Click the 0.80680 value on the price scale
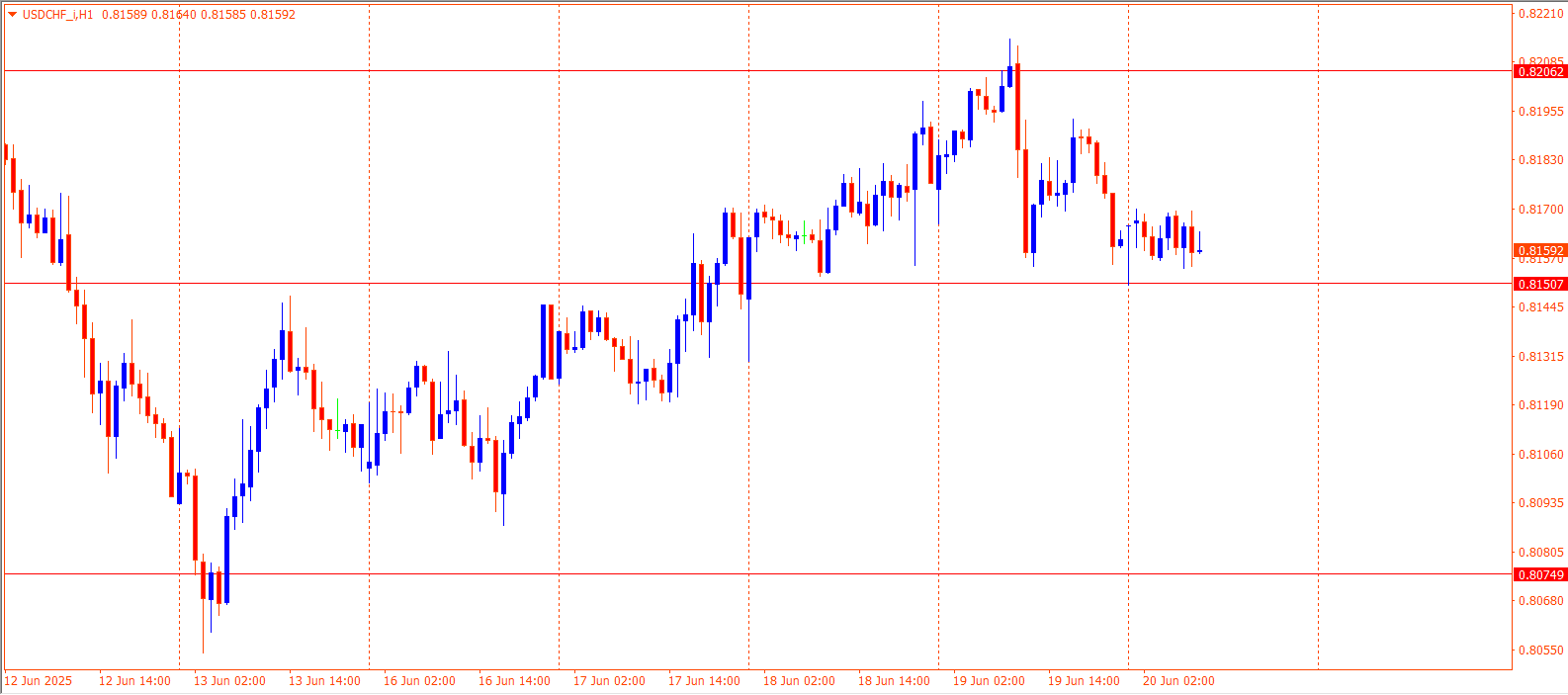 coord(1541,601)
